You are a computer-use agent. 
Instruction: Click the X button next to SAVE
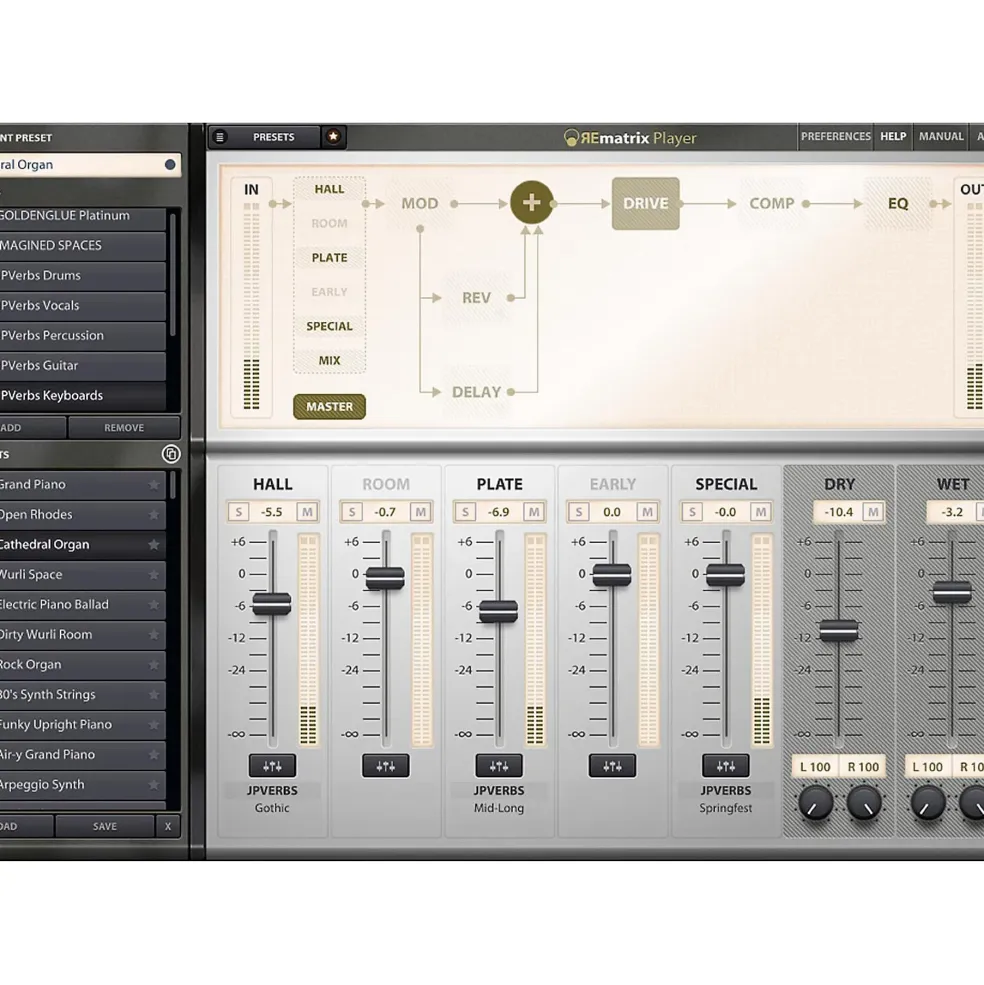[x=168, y=826]
